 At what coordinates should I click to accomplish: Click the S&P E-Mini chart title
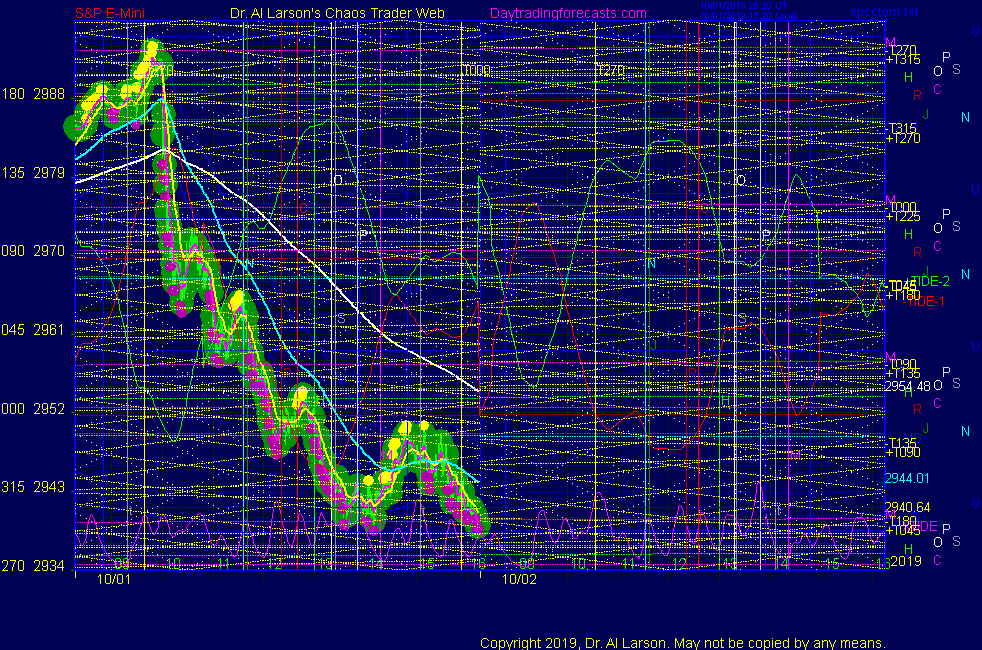110,13
